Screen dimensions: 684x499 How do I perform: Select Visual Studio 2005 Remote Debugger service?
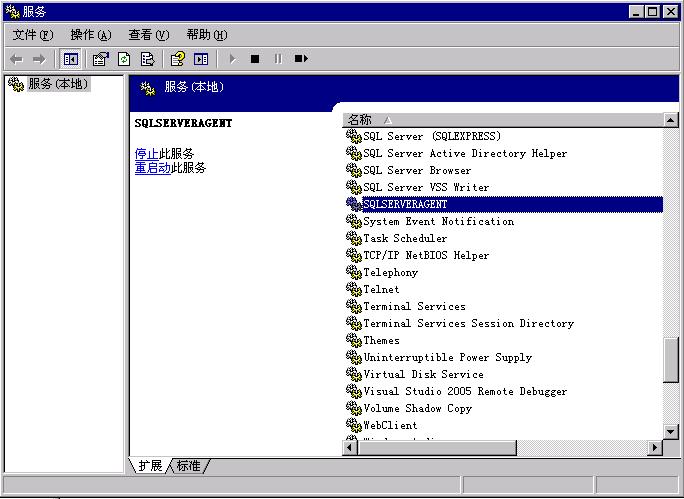pos(465,392)
